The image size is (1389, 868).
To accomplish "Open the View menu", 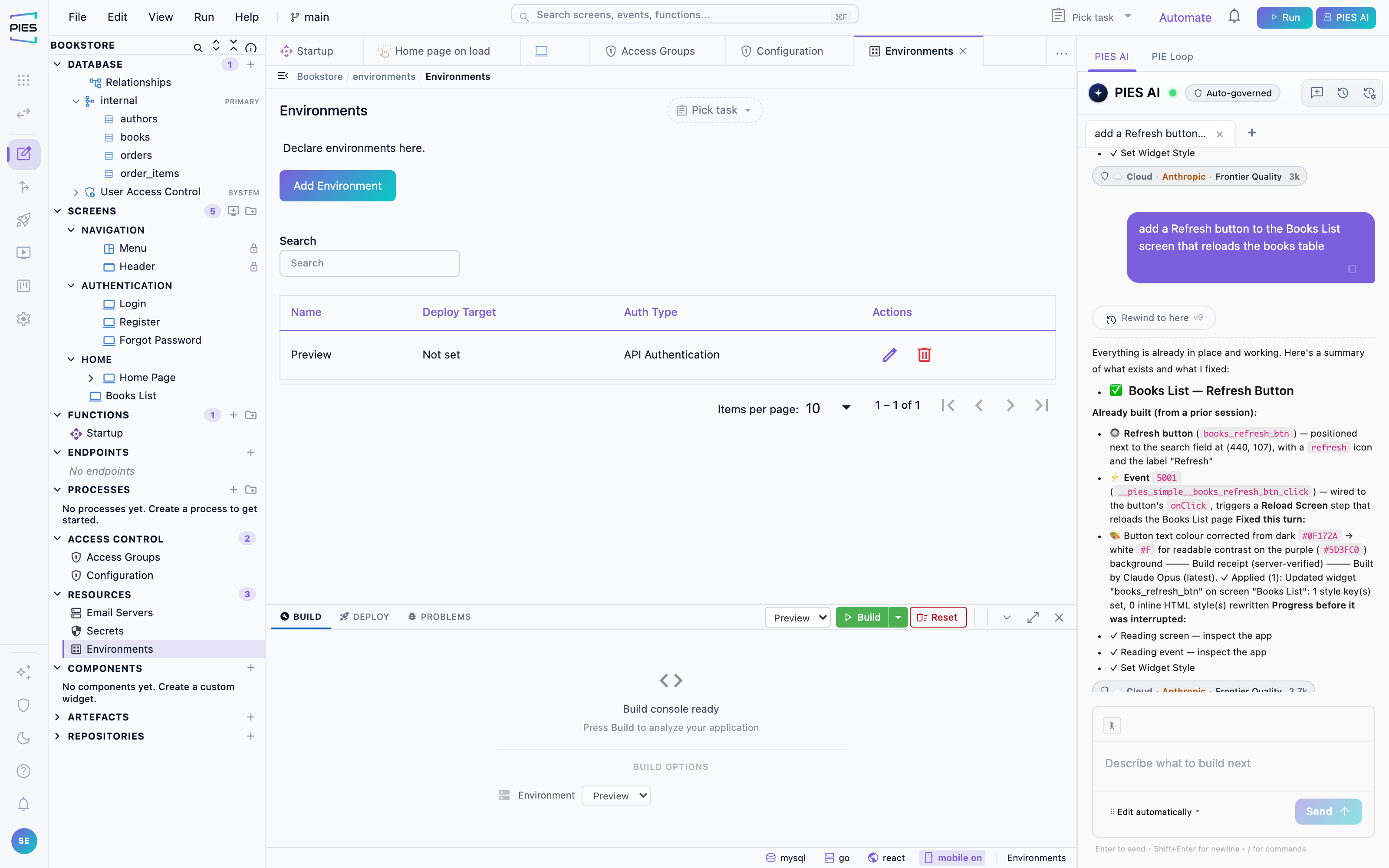I will (160, 17).
